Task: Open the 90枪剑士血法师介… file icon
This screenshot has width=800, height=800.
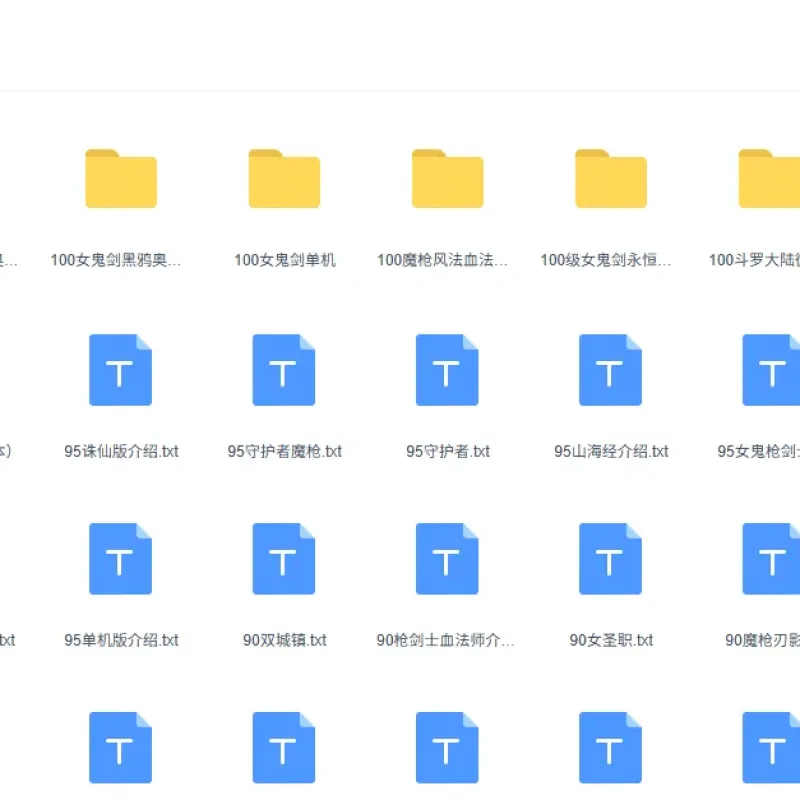Action: coord(447,559)
